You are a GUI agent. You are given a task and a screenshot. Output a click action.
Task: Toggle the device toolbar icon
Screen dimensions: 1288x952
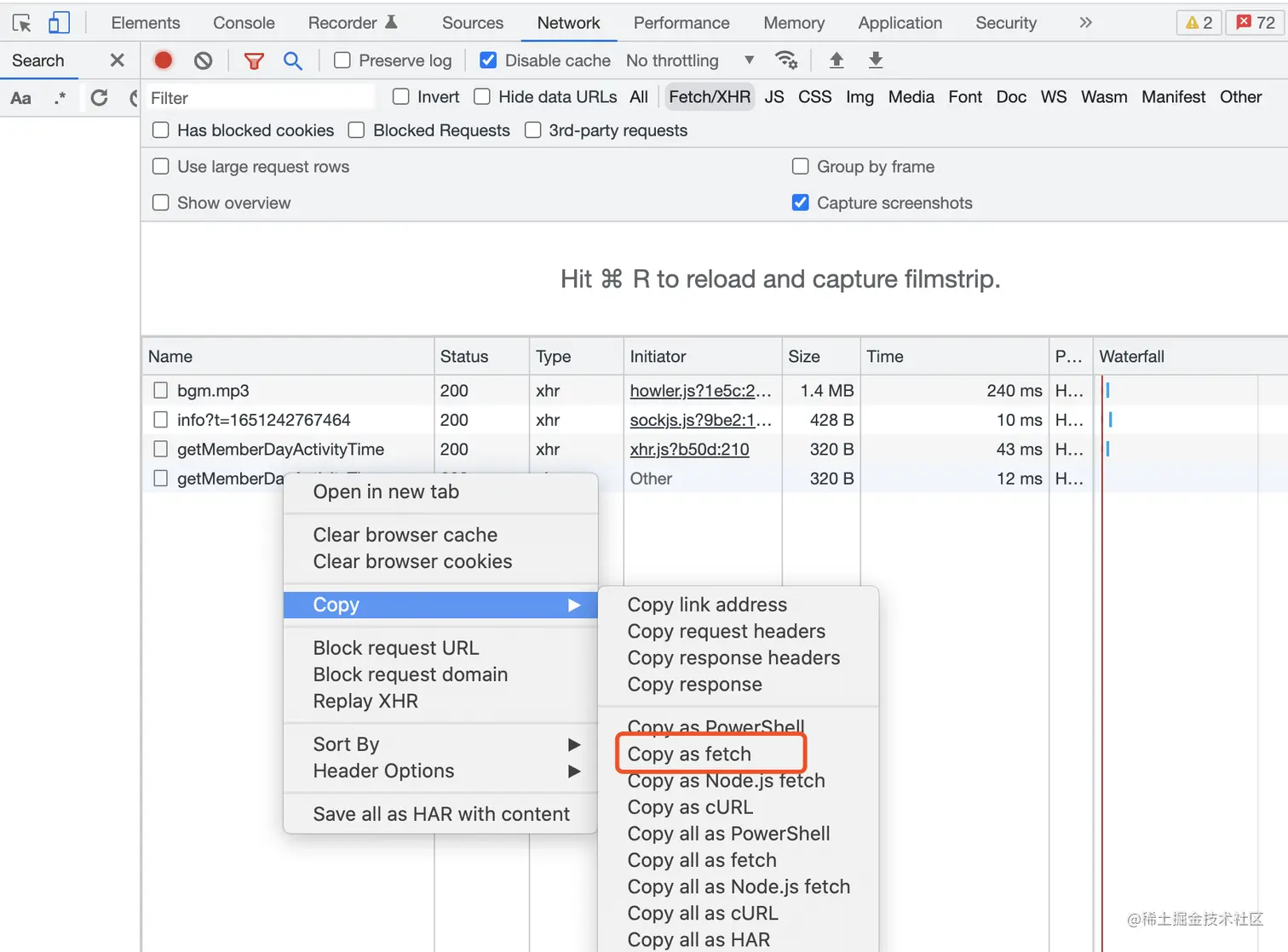coord(59,22)
